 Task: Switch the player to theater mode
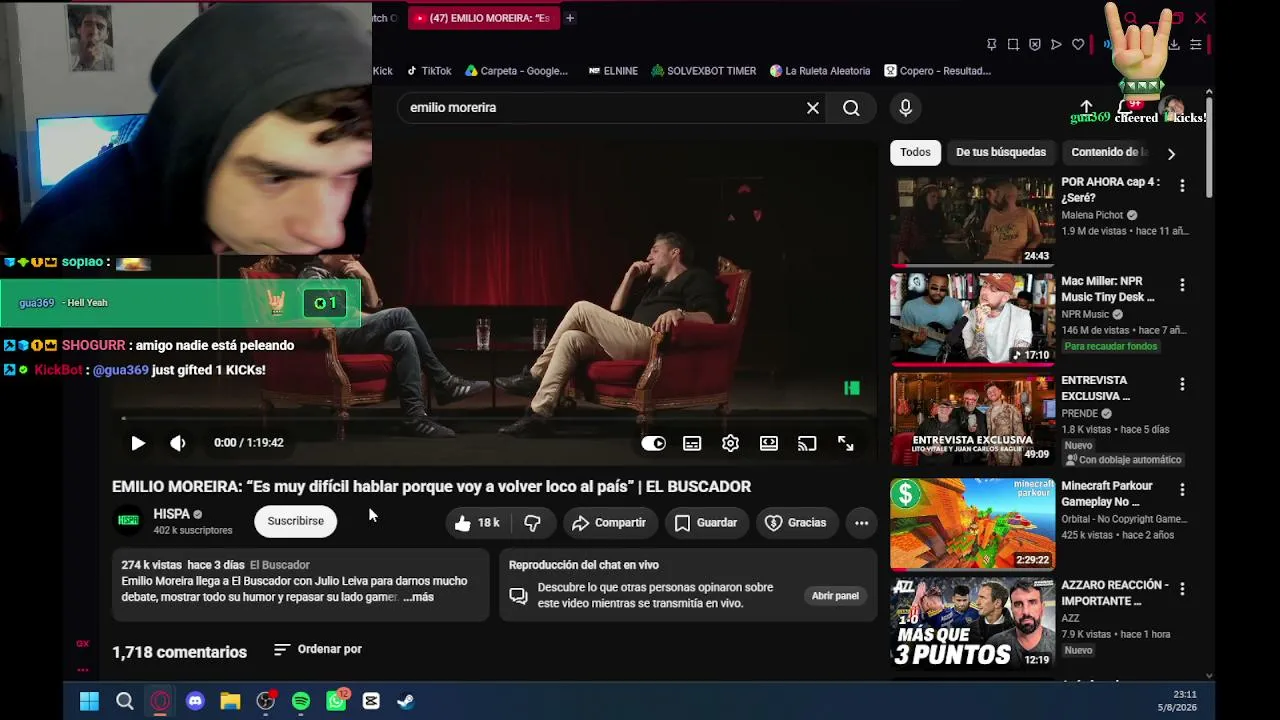point(769,443)
